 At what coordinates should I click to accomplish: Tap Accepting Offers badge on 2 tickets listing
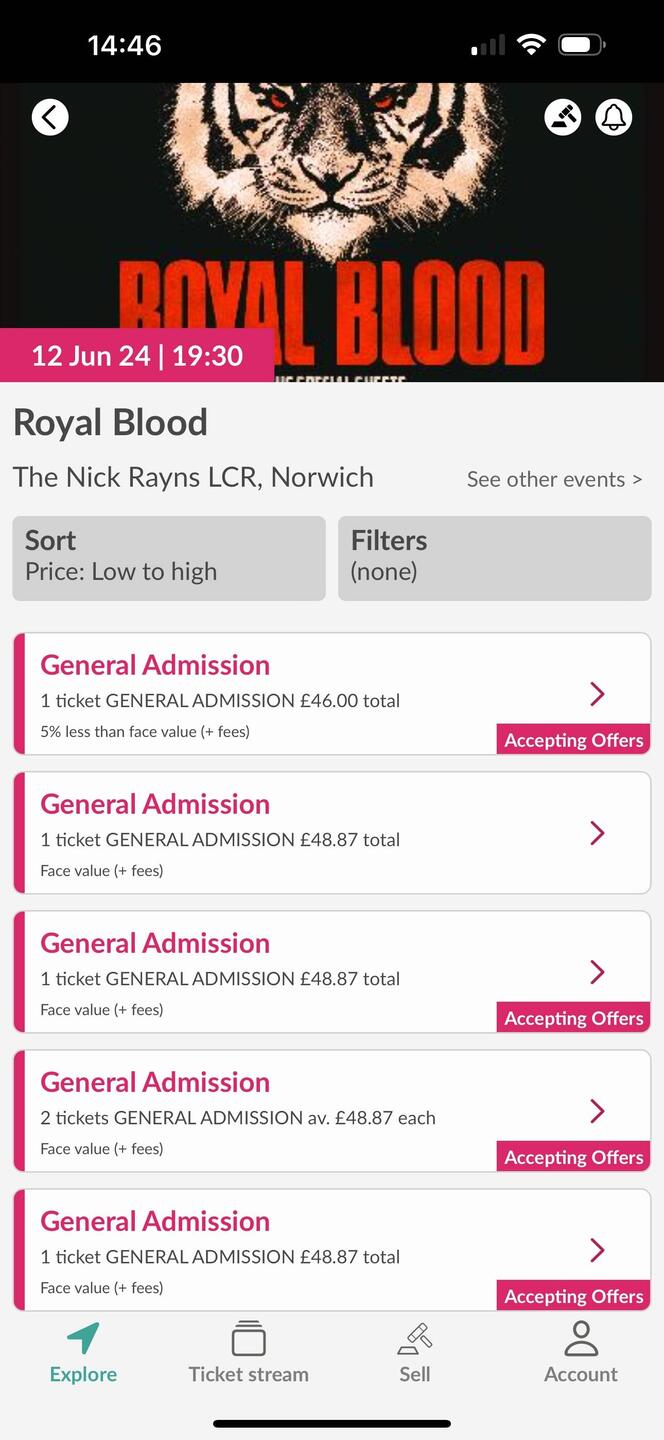click(x=573, y=1157)
